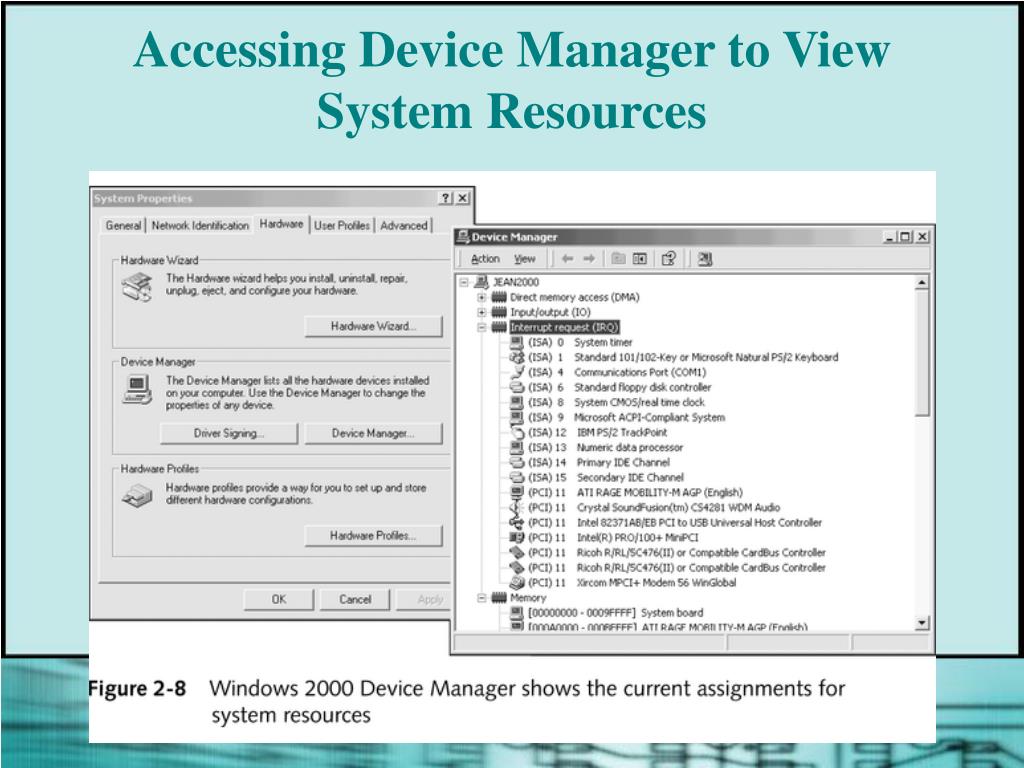Click the System timer device icon
Screen dimensions: 1024x768
[x=517, y=342]
